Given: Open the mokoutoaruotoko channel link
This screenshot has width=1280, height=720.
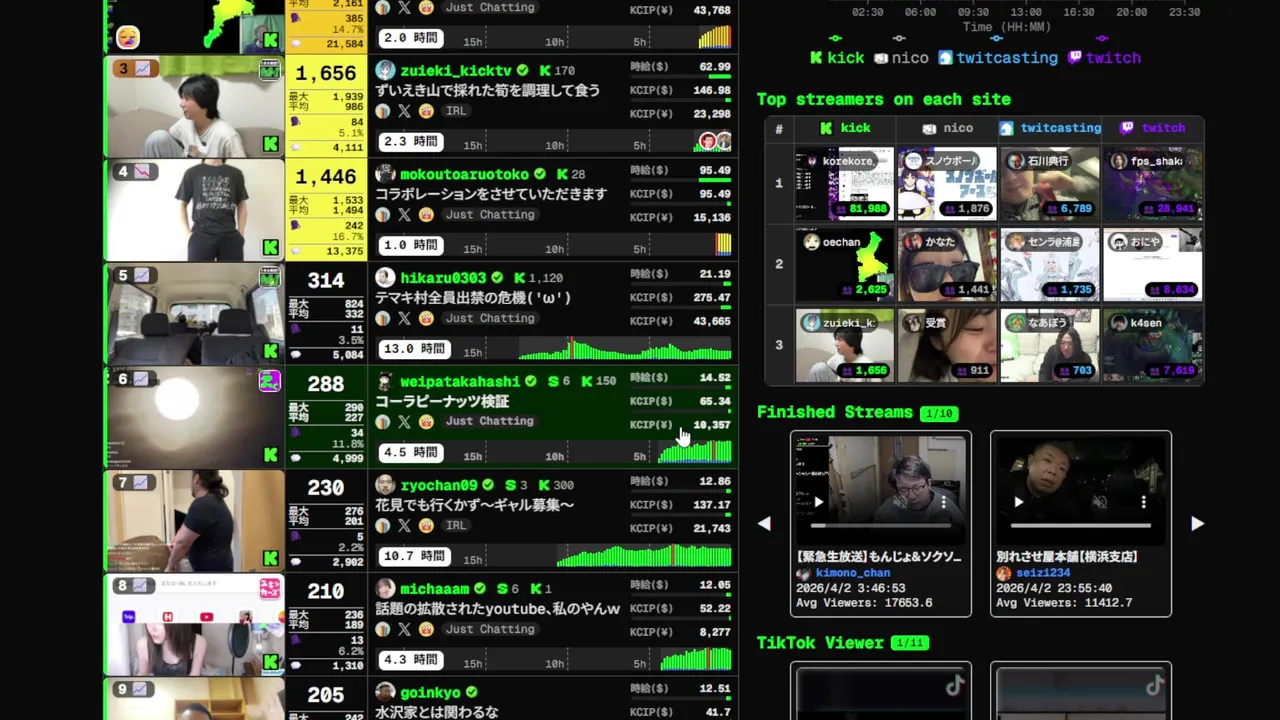Looking at the screenshot, I should 465,174.
